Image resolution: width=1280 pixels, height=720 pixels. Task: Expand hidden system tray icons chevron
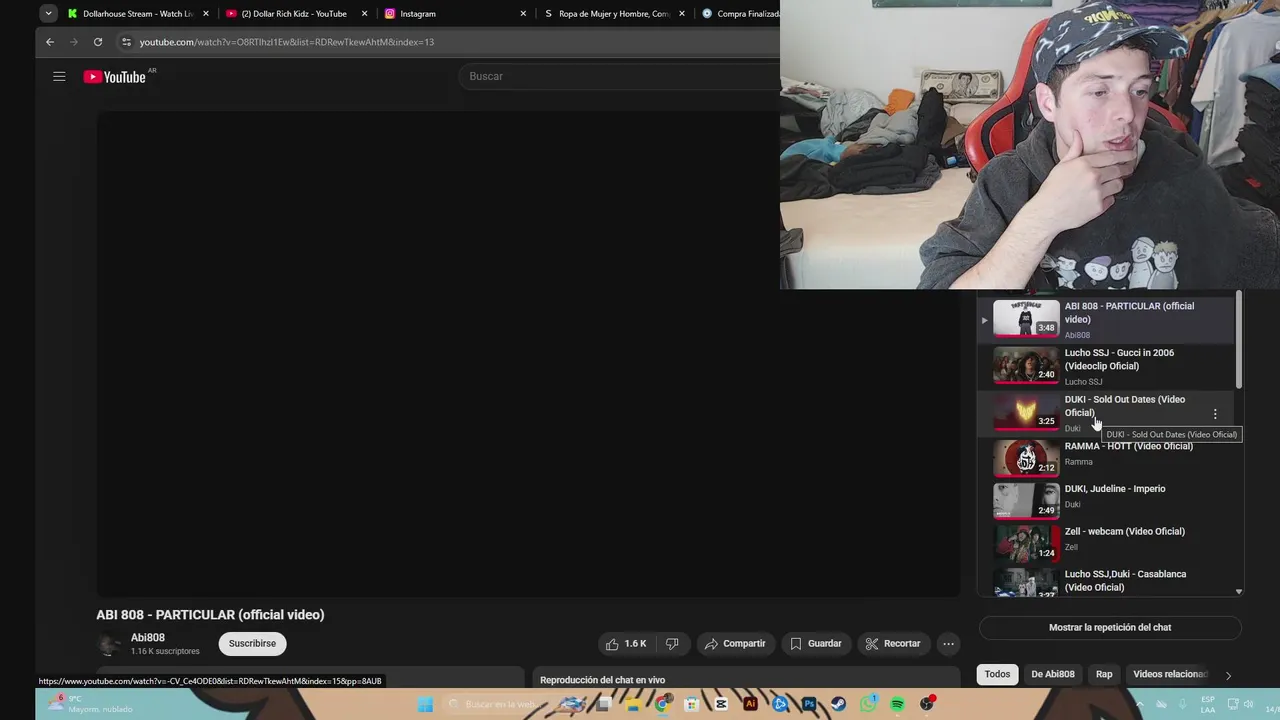[1140, 704]
